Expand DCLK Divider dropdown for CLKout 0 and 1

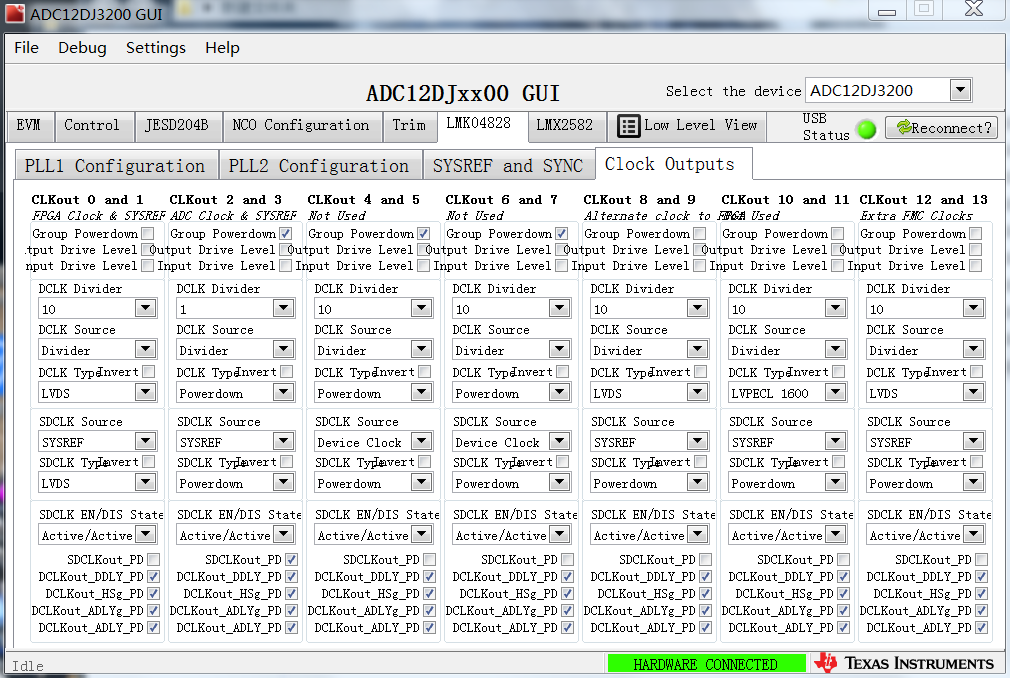point(146,308)
